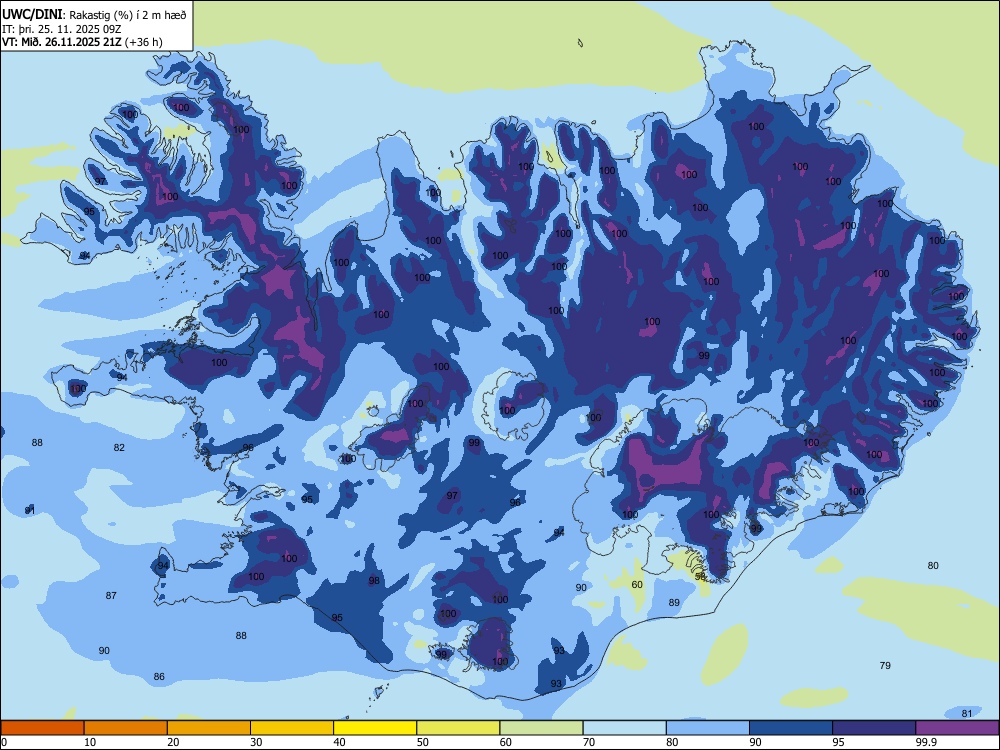Click the IT initialization time line
Image resolution: width=1000 pixels, height=750 pixels.
click(x=60, y=29)
